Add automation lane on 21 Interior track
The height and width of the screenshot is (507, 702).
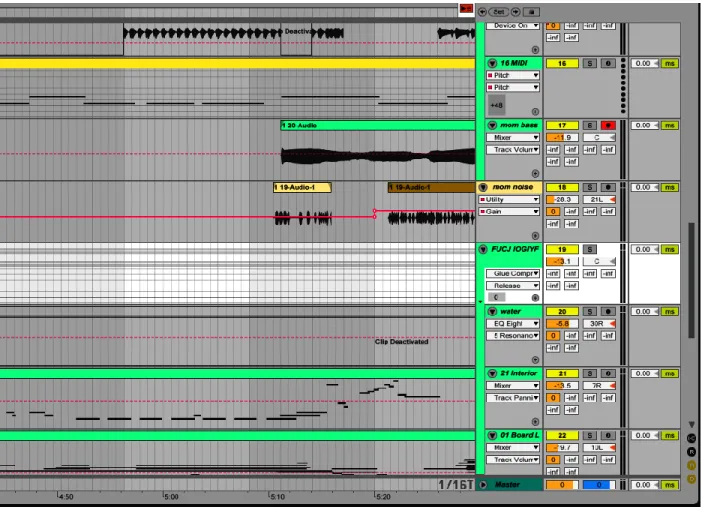coord(535,421)
